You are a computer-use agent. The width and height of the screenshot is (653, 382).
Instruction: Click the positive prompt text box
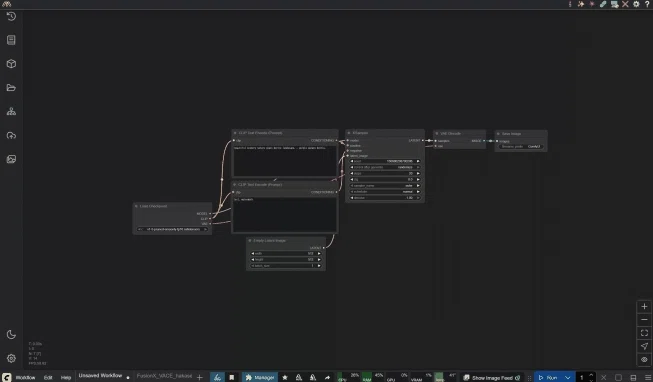[x=285, y=160]
